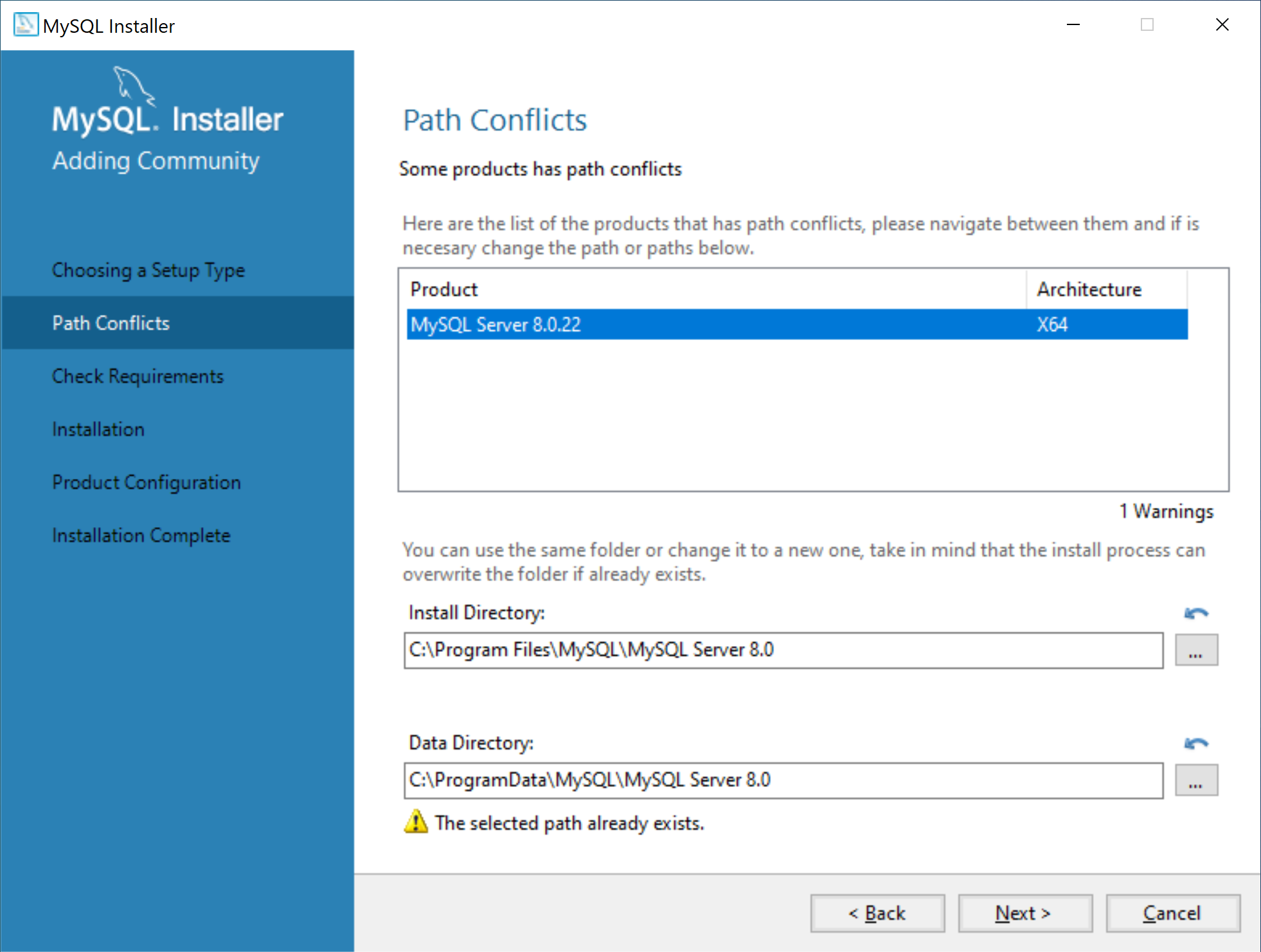Click the Product column header
The height and width of the screenshot is (952, 1261).
[x=713, y=289]
